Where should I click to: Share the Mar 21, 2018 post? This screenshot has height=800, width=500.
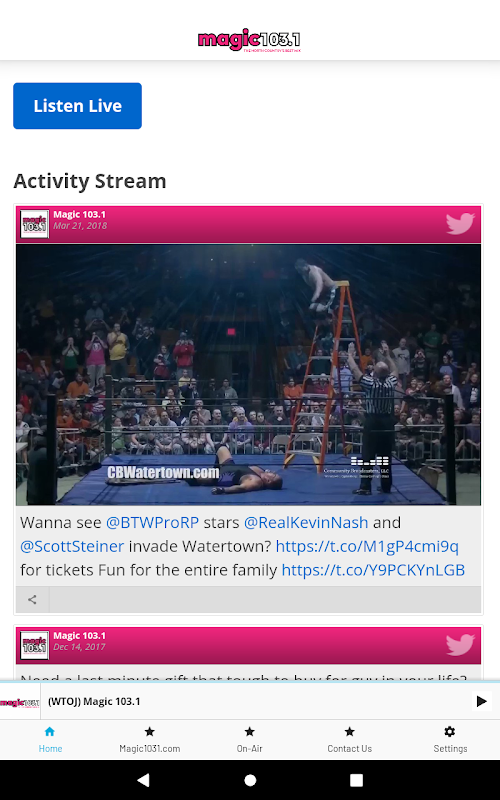point(32,599)
